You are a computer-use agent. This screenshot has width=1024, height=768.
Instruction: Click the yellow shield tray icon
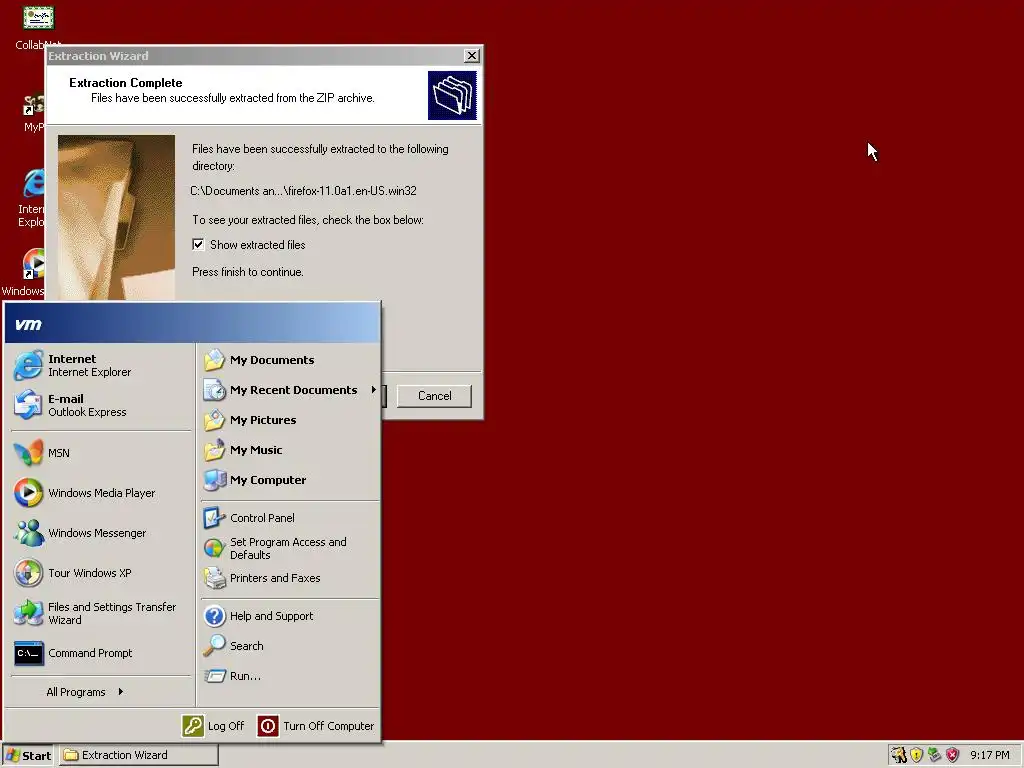point(916,755)
